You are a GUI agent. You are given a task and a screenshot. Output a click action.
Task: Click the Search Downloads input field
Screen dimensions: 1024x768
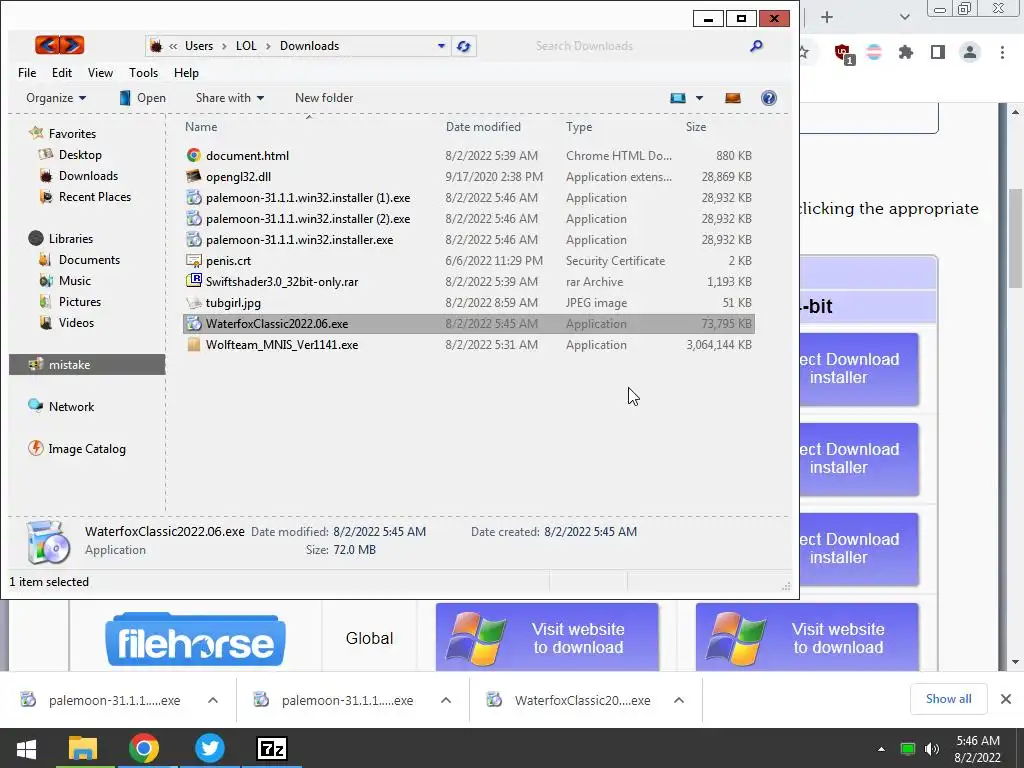point(640,46)
